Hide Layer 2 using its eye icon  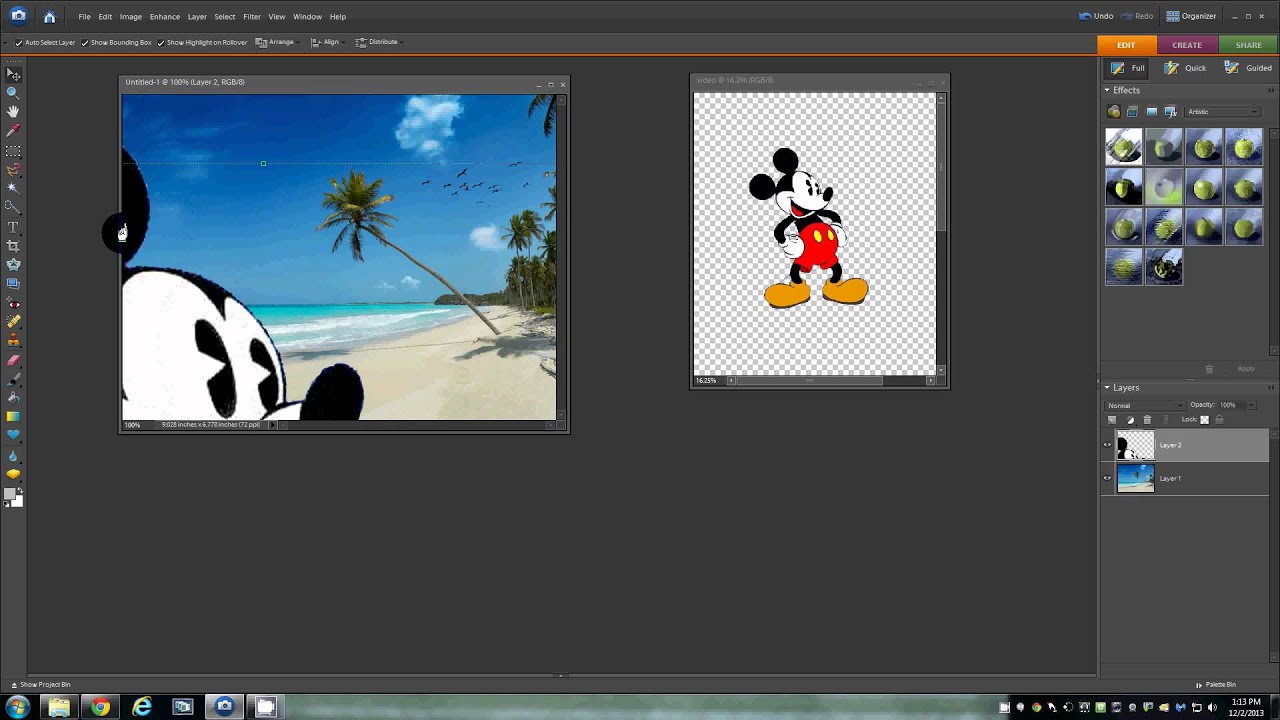1107,445
